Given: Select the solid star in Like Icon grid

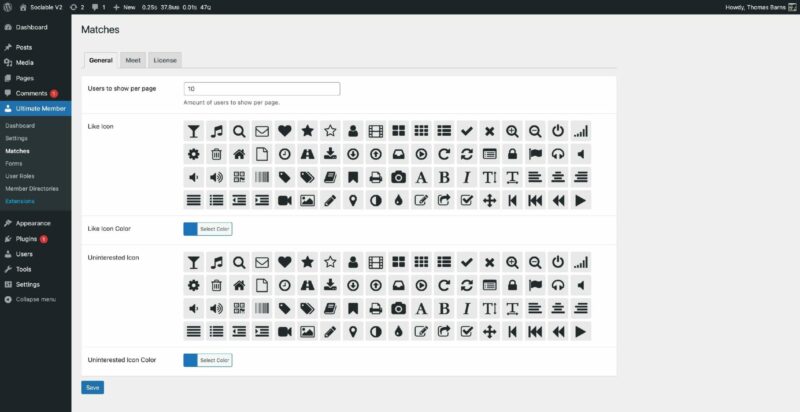Looking at the screenshot, I should pyautogui.click(x=307, y=131).
